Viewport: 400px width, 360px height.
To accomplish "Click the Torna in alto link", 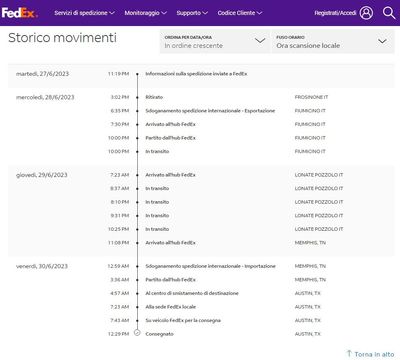I will pos(374,354).
